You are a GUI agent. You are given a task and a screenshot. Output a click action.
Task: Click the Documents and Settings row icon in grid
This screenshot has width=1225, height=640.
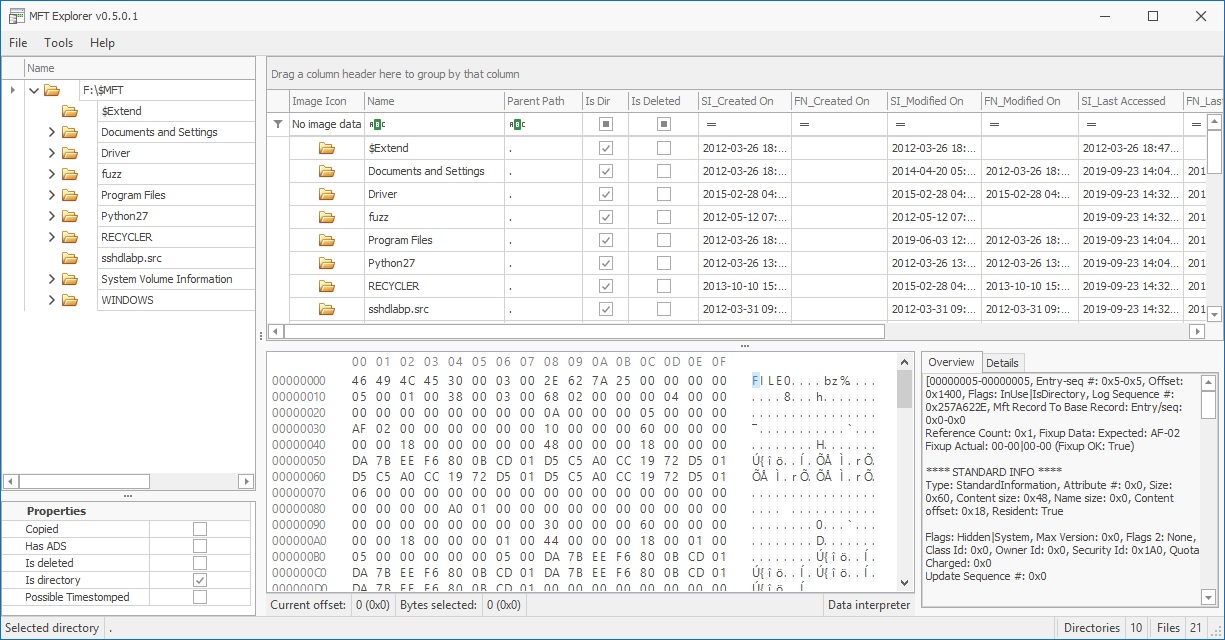point(326,171)
